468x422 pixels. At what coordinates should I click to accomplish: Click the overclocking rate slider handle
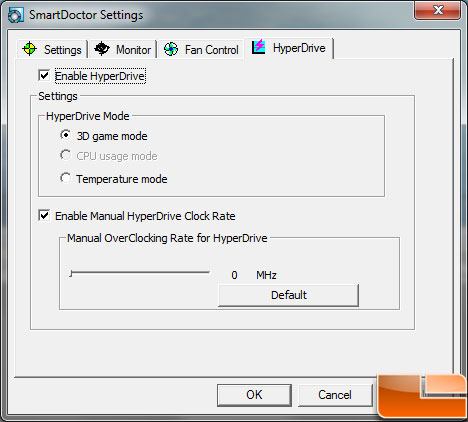[71, 274]
